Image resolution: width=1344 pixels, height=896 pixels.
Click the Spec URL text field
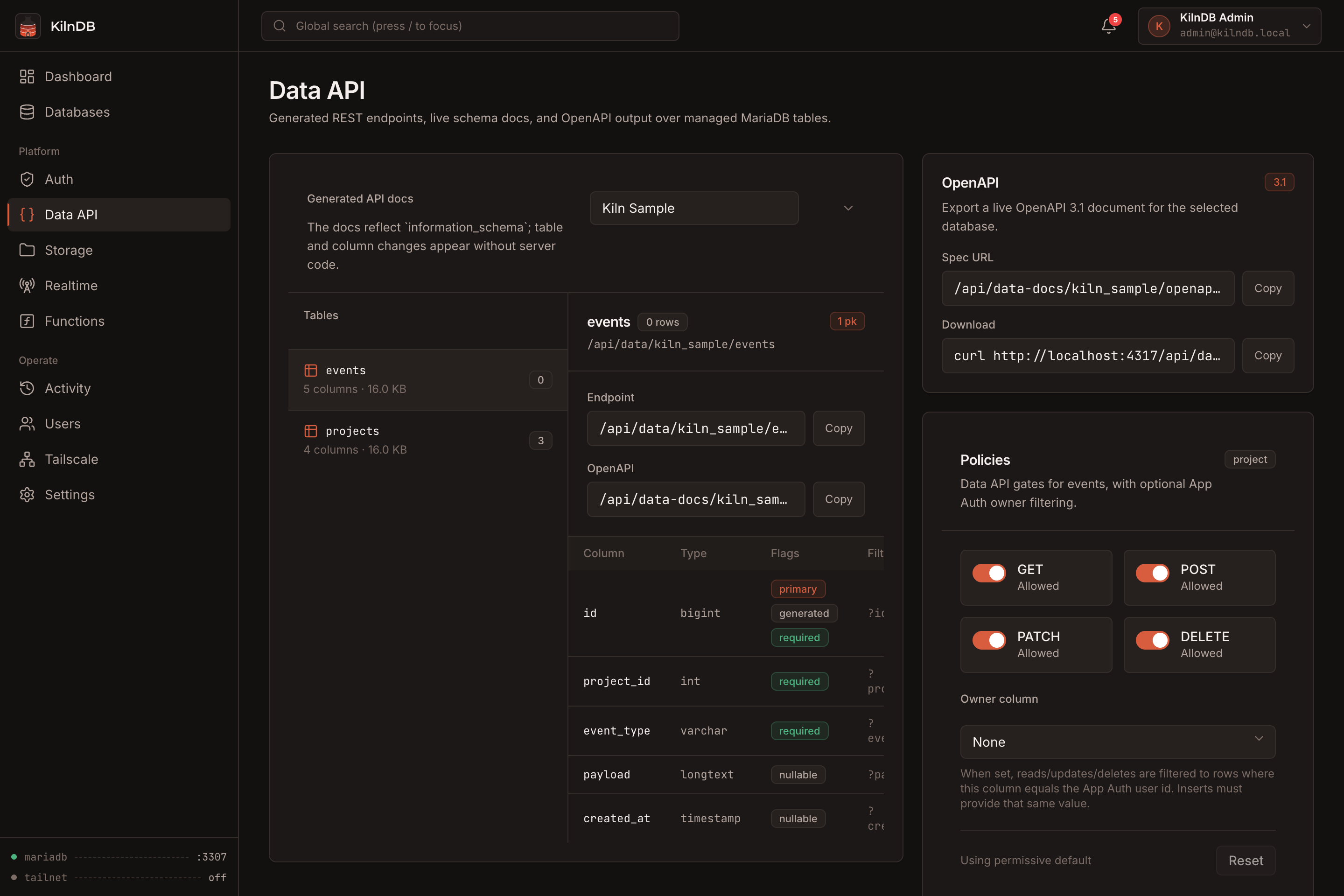1088,288
